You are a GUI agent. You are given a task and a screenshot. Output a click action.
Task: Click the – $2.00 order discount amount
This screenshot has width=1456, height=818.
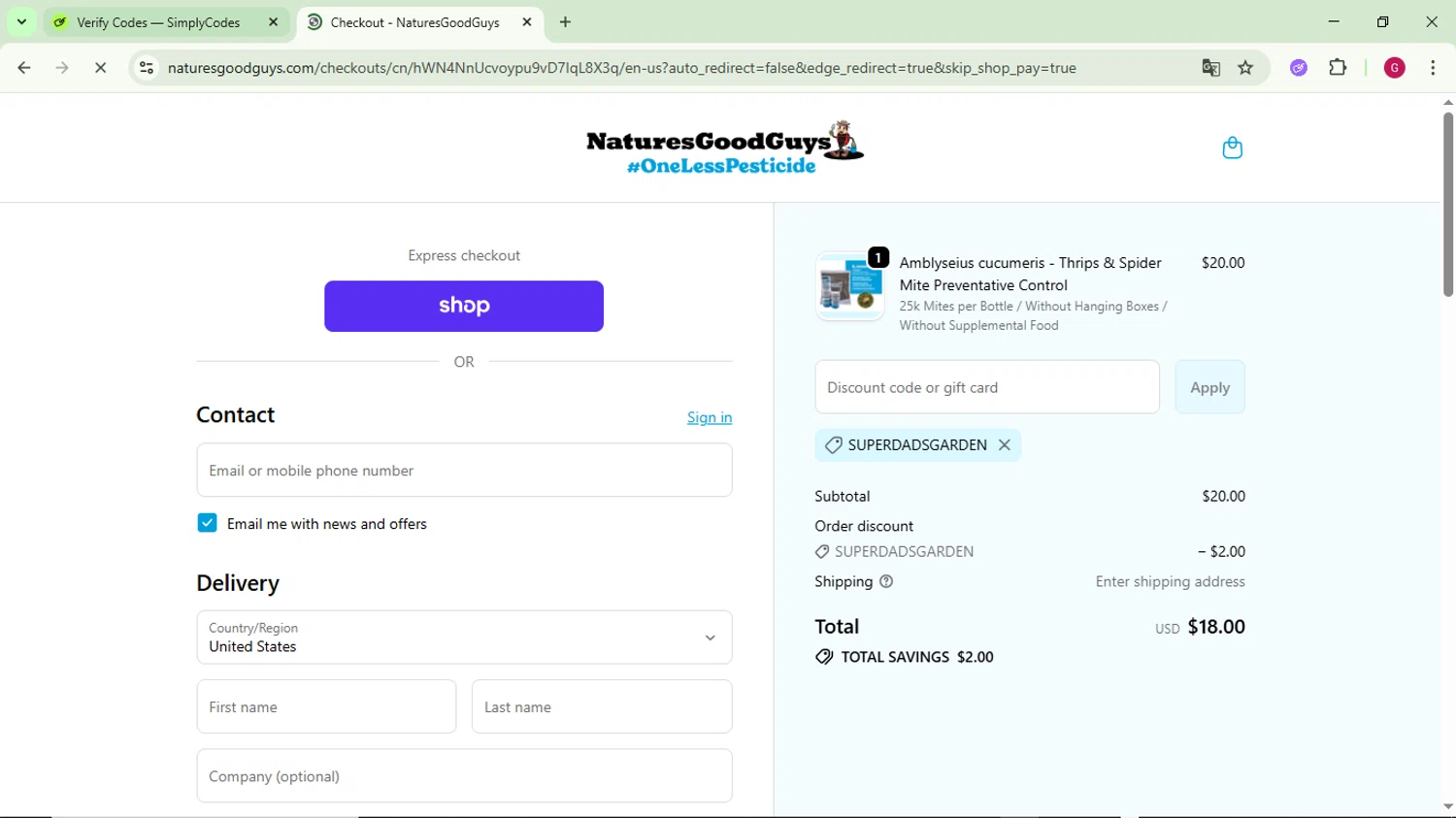point(1221,551)
